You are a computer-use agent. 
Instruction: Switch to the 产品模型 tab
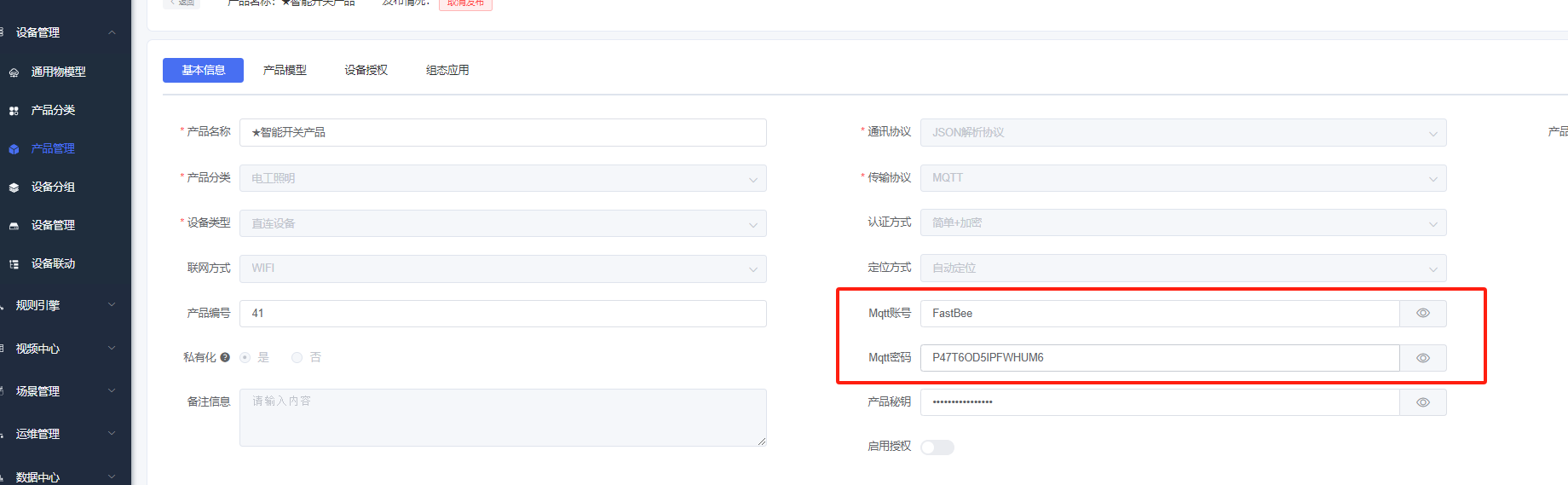pyautogui.click(x=285, y=70)
